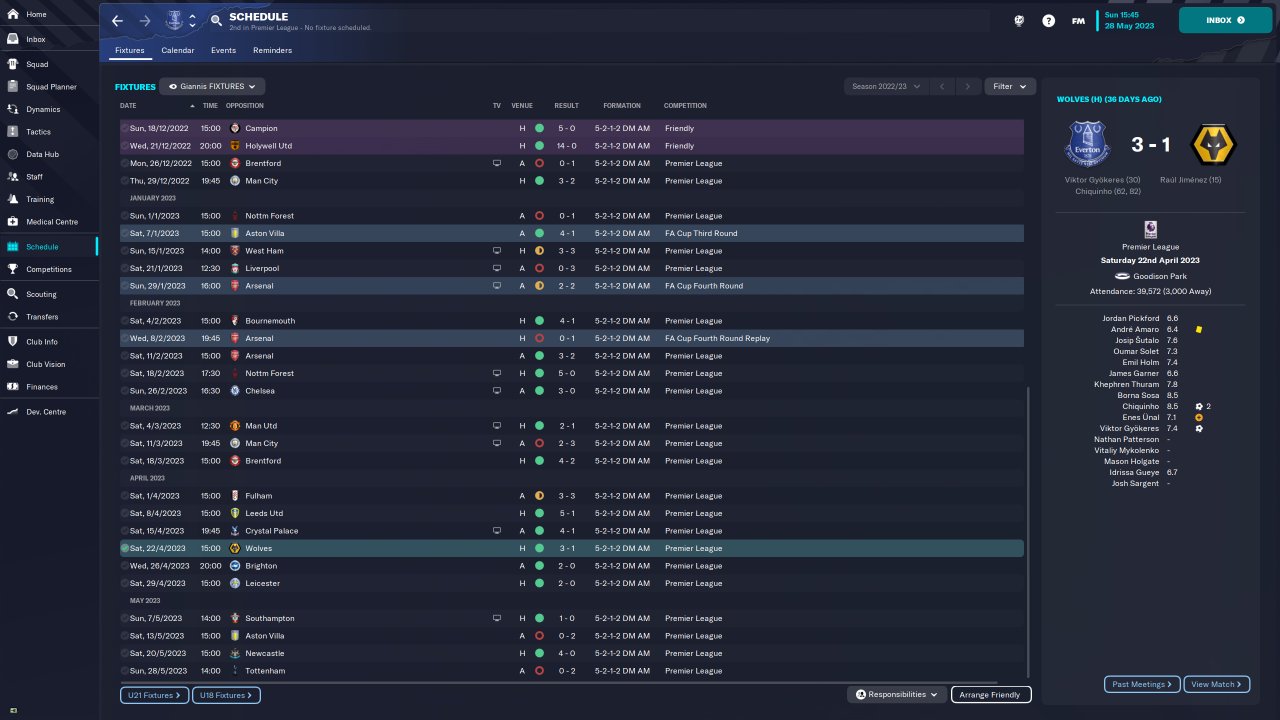Tick the circle for the Tottenham fixture
The width and height of the screenshot is (1280, 720).
[x=125, y=671]
